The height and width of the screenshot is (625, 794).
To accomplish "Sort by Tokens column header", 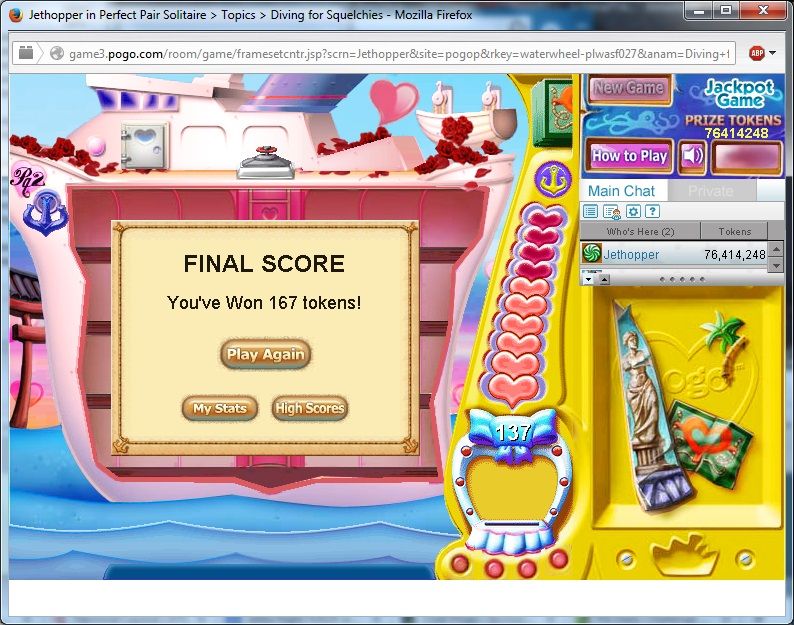I will [735, 231].
